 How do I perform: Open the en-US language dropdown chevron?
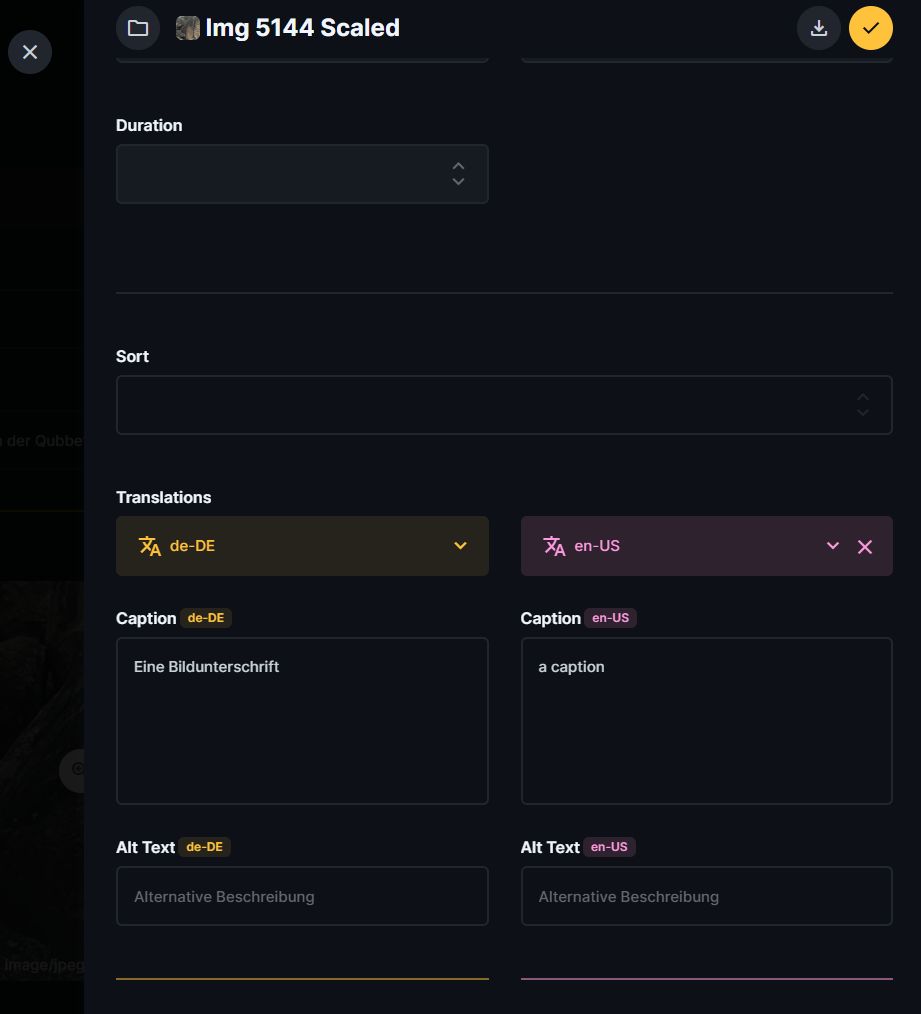tap(832, 546)
